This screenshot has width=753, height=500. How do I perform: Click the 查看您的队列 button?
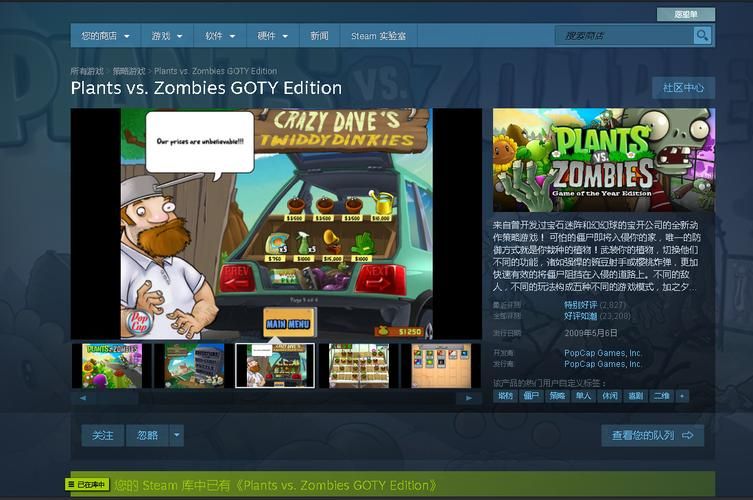(x=653, y=436)
